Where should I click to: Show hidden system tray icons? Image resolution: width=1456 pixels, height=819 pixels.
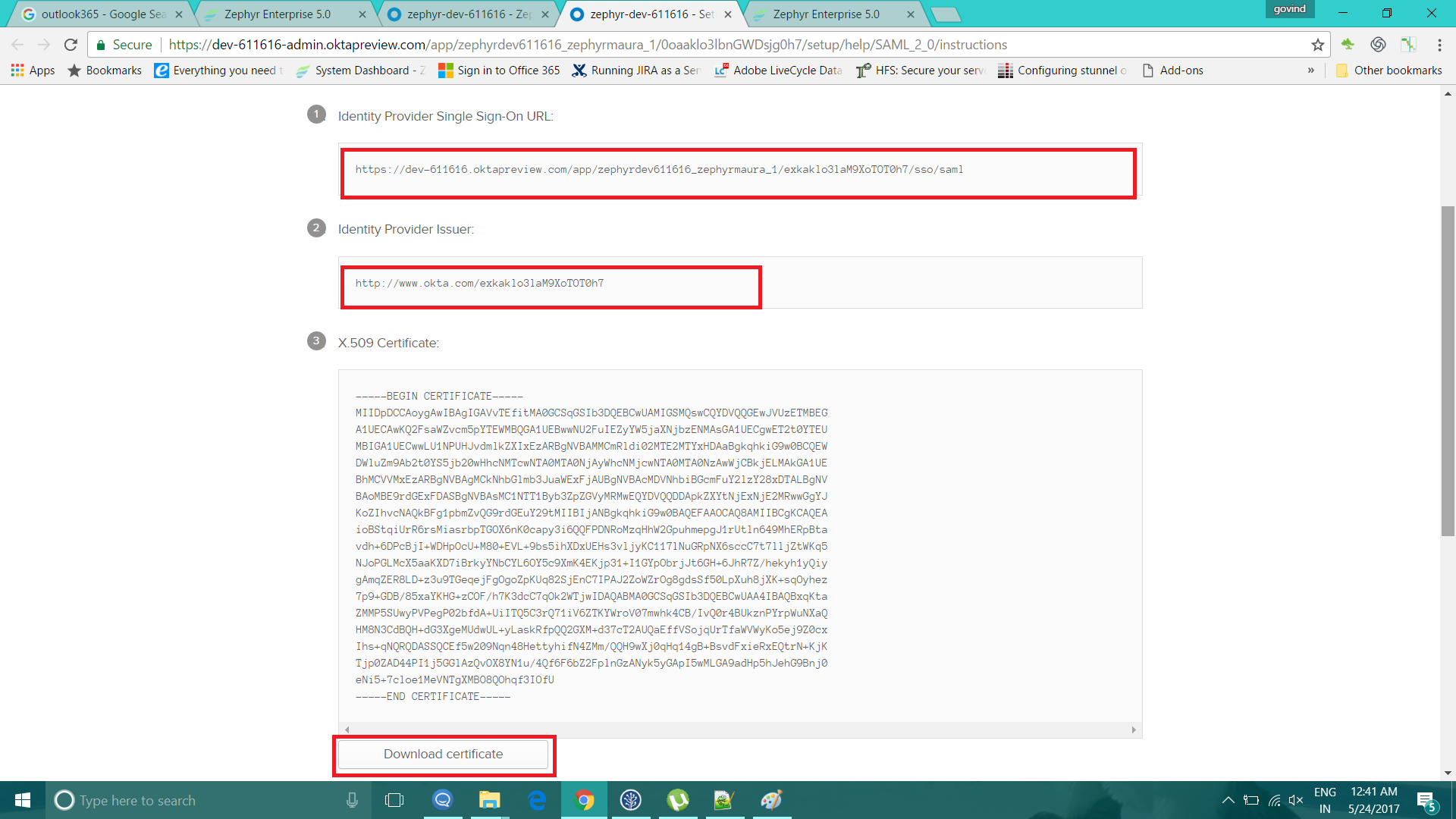point(1228,800)
